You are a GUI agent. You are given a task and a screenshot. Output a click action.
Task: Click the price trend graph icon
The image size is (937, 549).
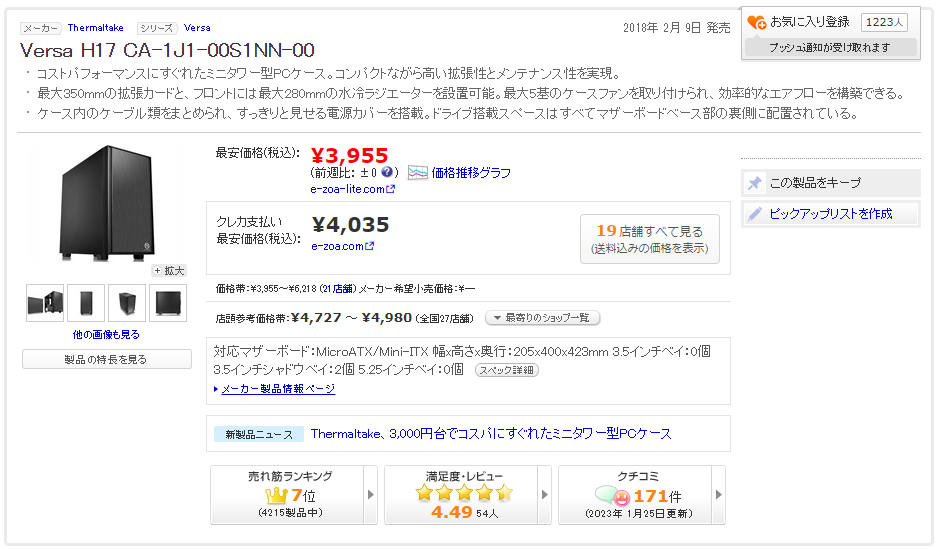417,173
